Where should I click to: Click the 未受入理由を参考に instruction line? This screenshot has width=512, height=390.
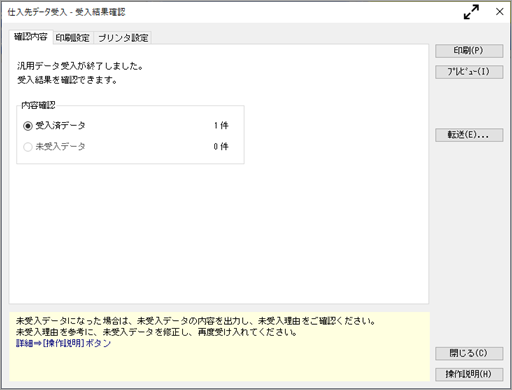point(156,332)
